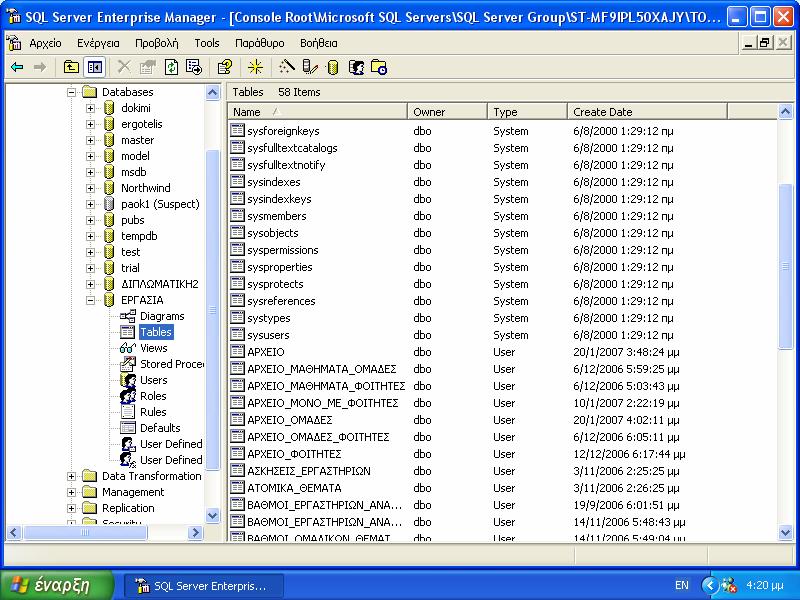Open the έναρξη Start button
The width and height of the screenshot is (800, 600).
click(x=57, y=585)
